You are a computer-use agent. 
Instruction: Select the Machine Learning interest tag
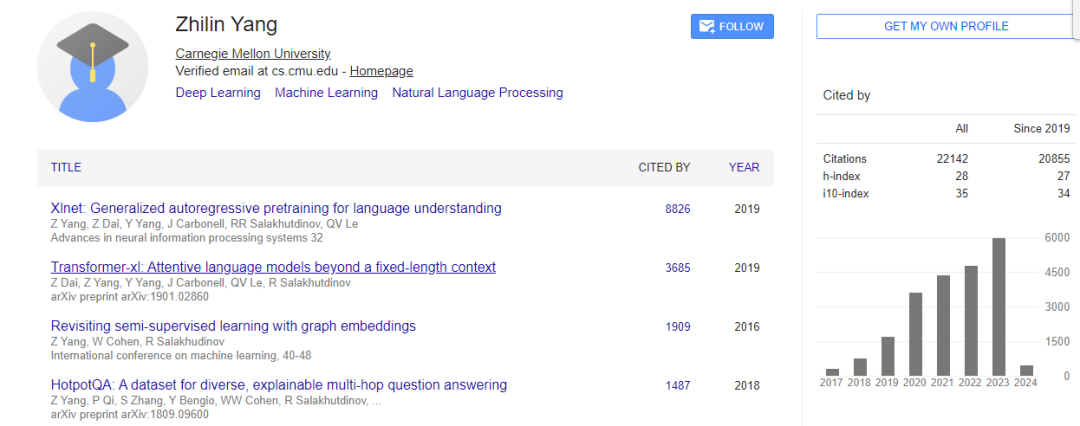point(326,93)
